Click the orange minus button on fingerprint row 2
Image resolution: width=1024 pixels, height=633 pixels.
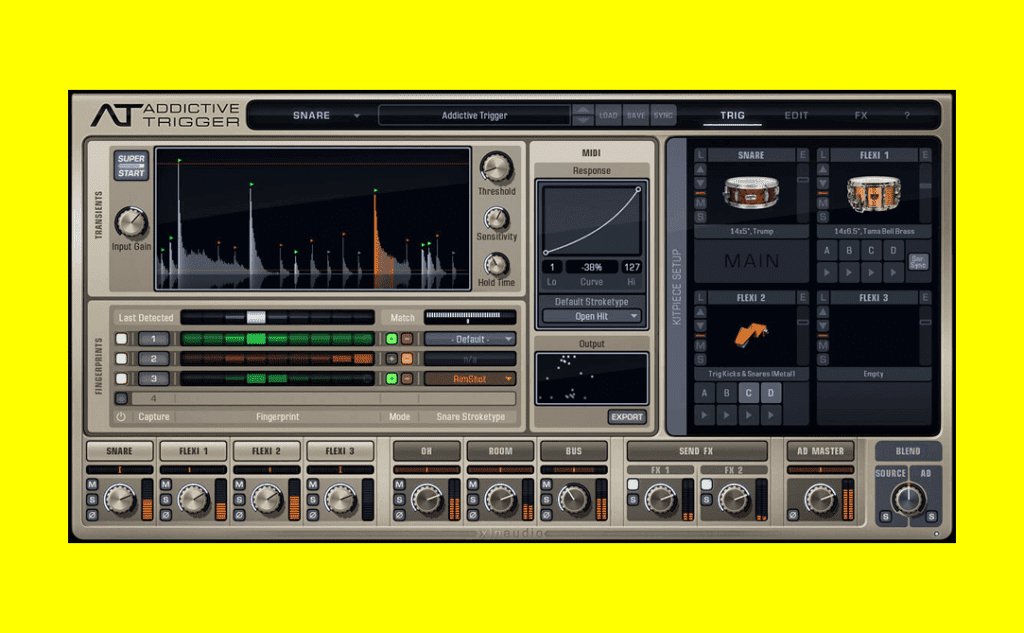click(407, 359)
